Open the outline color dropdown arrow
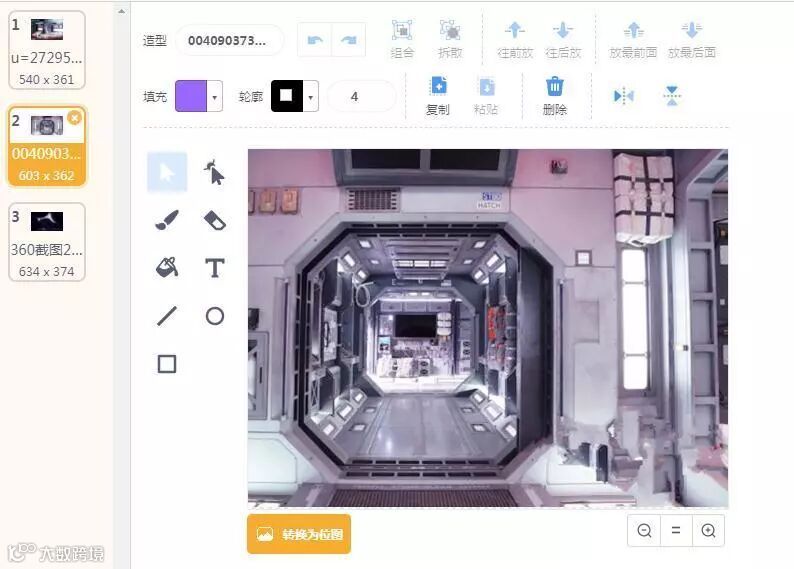Screen dimensions: 794x569 (x=310, y=96)
